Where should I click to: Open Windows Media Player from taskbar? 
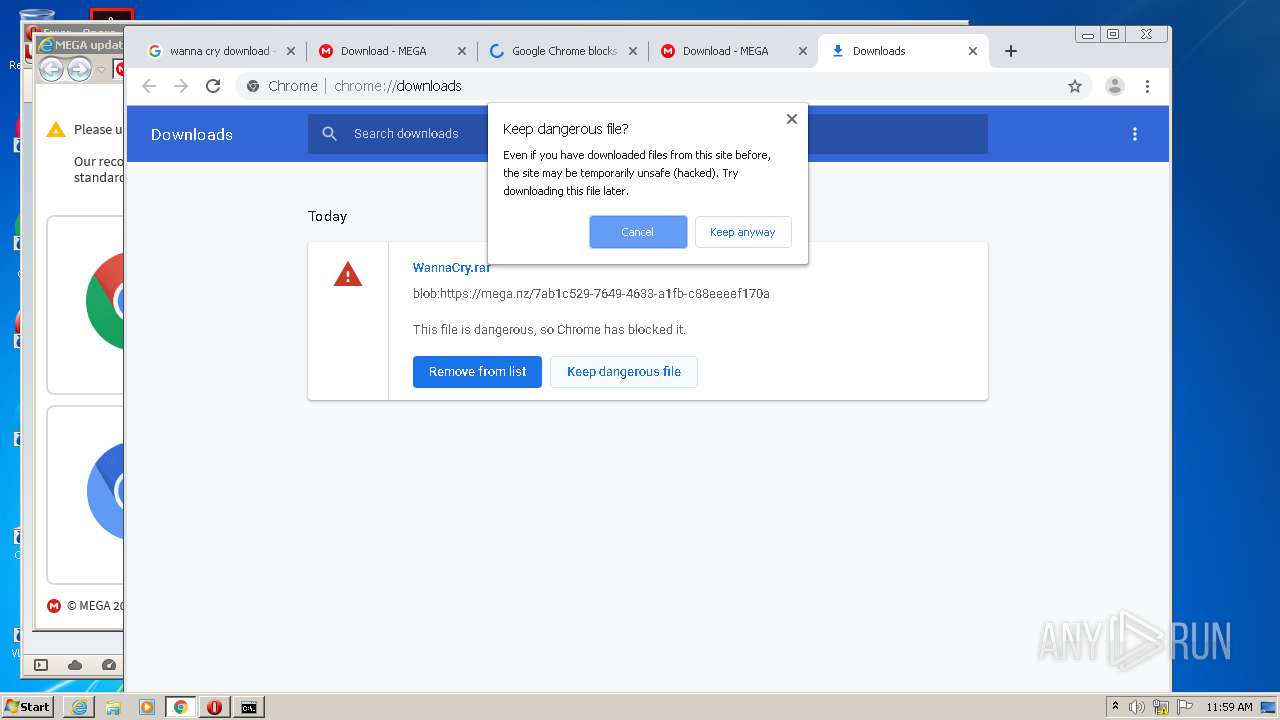pyautogui.click(x=147, y=707)
